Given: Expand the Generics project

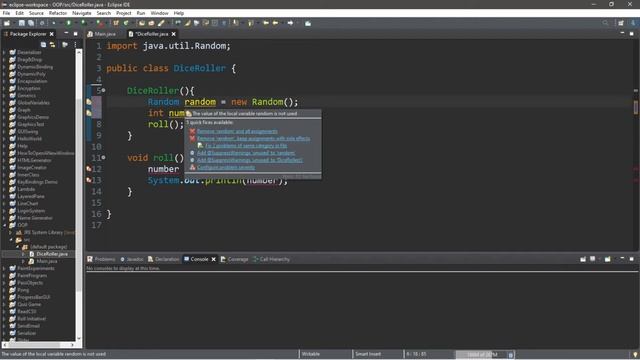Looking at the screenshot, I should (x=4, y=96).
